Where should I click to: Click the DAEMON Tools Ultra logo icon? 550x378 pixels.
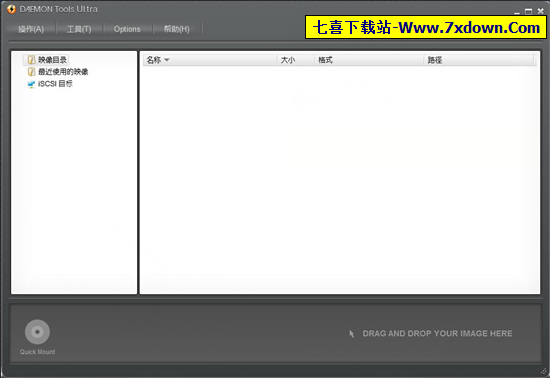tap(12, 9)
